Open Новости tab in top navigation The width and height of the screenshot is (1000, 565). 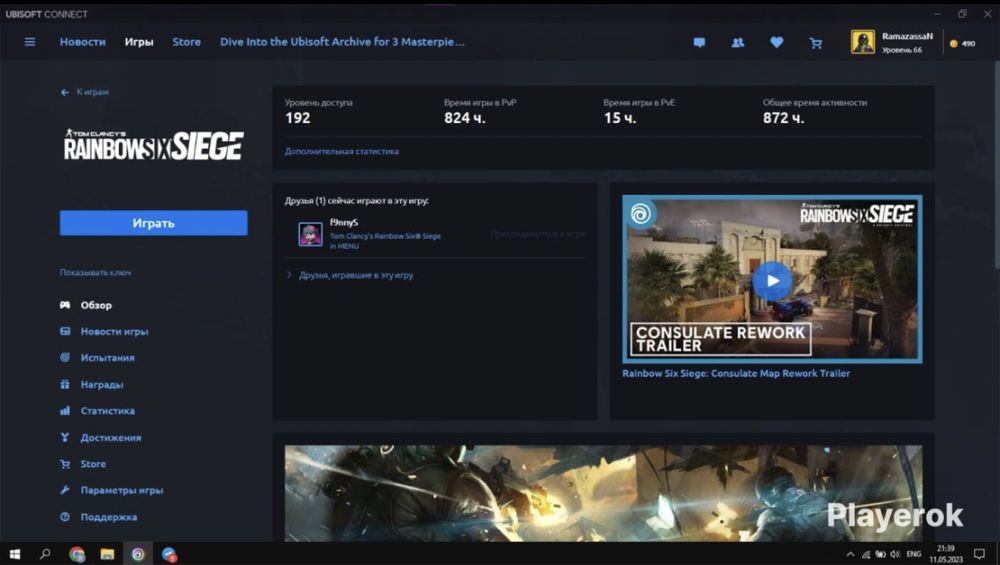pyautogui.click(x=83, y=42)
